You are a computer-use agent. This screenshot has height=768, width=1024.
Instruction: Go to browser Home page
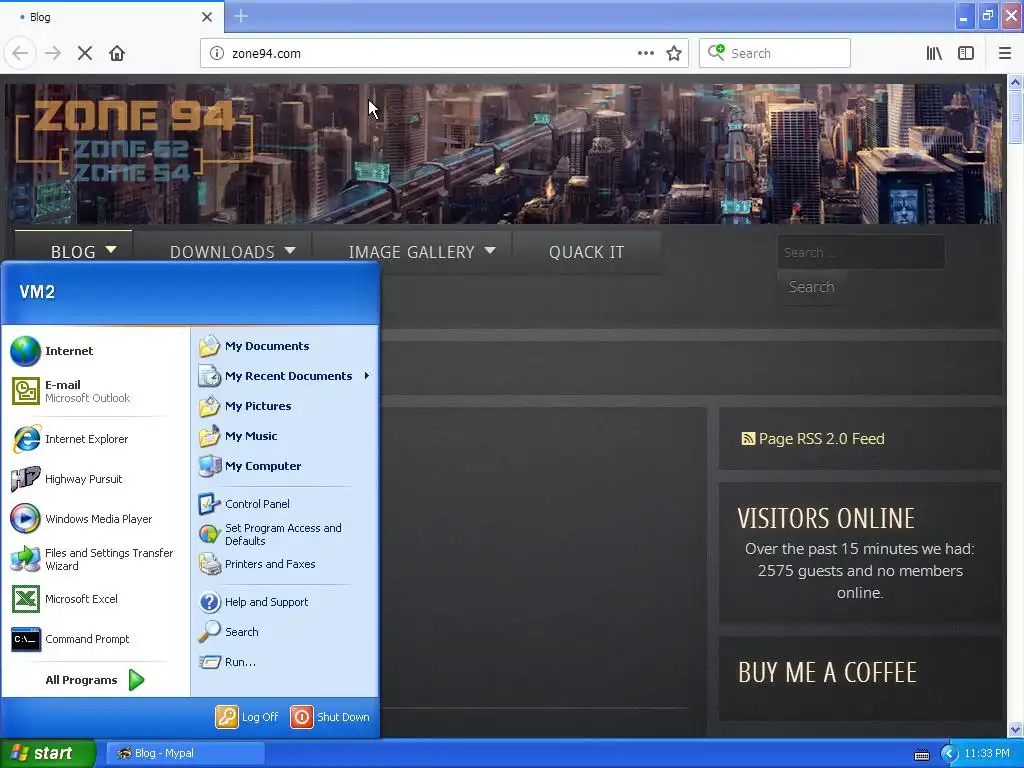[x=117, y=54]
